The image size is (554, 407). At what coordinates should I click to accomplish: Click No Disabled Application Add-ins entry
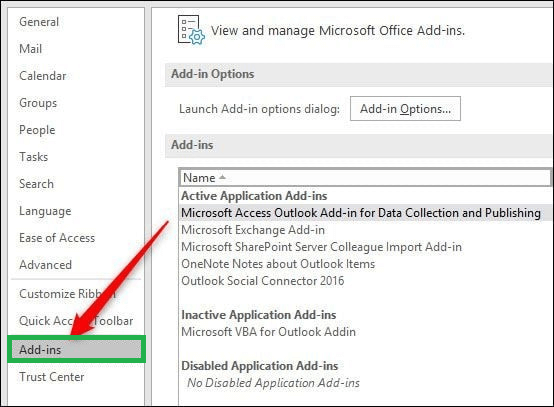[x=273, y=383]
